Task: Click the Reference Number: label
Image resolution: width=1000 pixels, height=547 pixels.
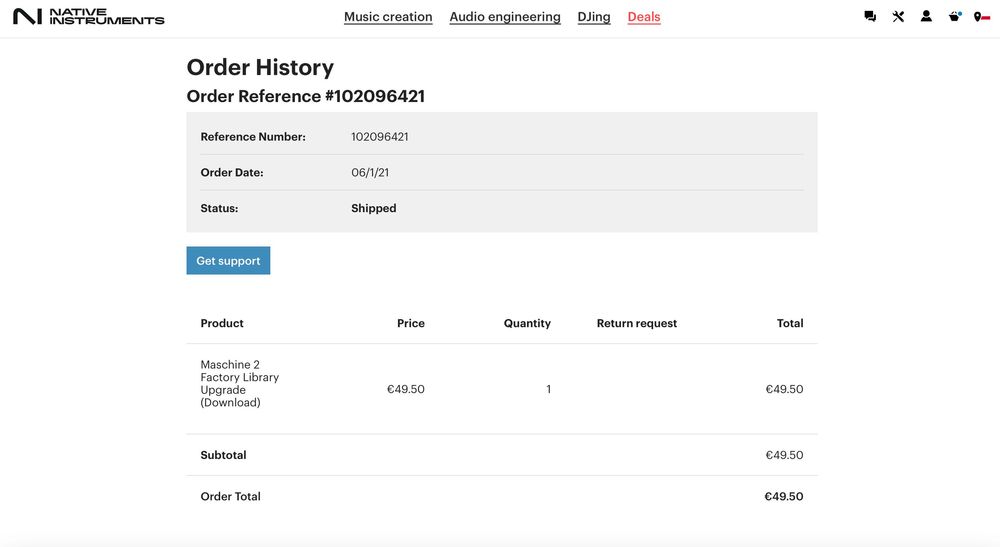Action: pos(253,136)
